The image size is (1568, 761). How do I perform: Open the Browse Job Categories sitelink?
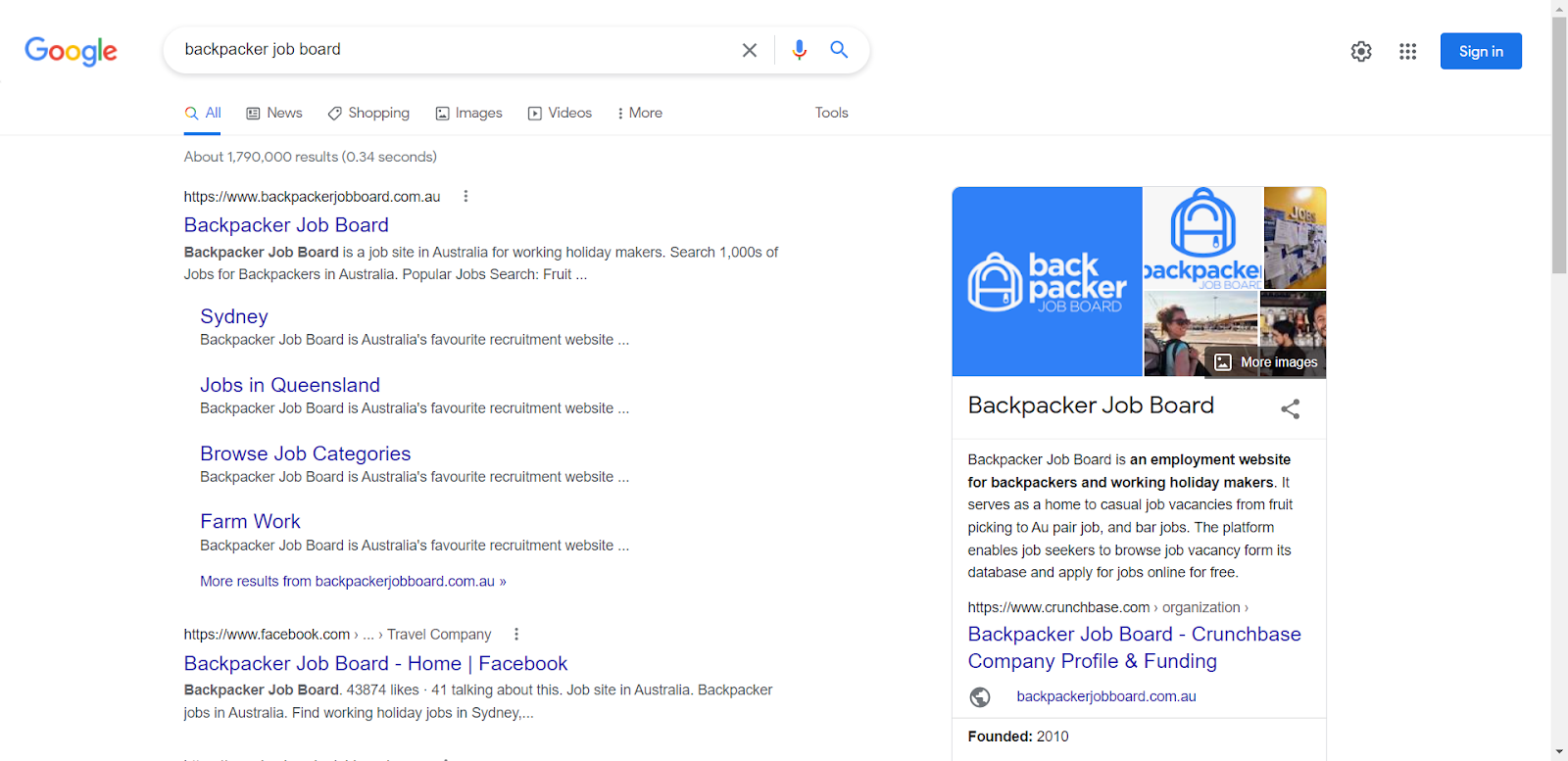click(306, 453)
